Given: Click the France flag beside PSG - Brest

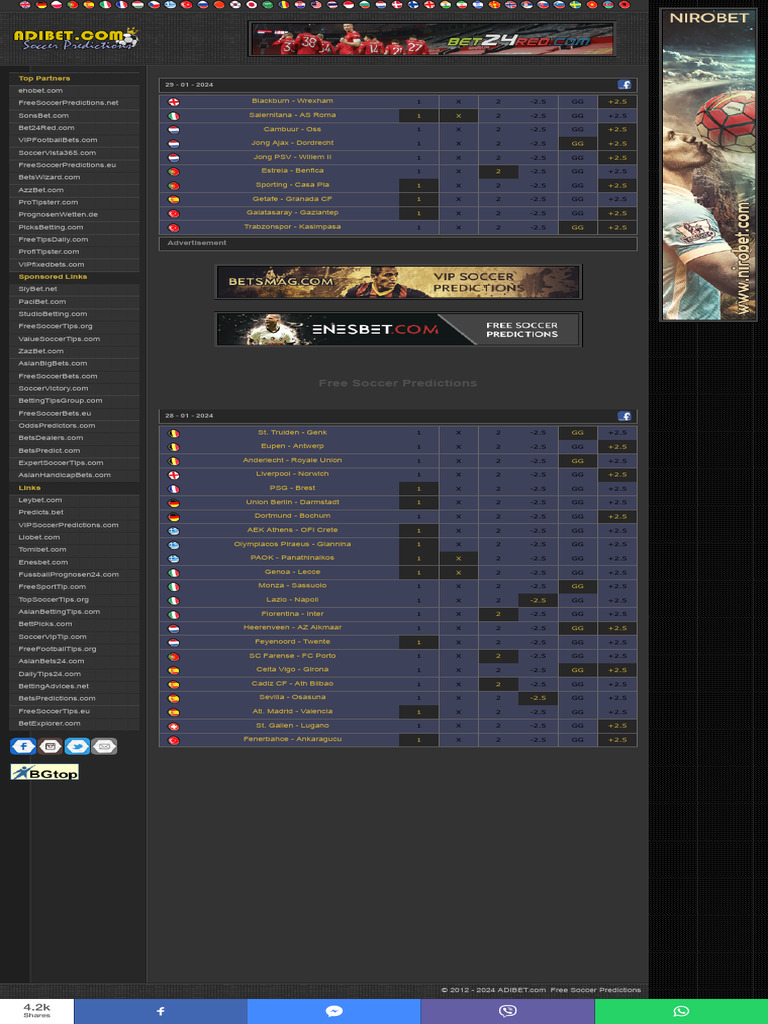Looking at the screenshot, I should pyautogui.click(x=173, y=489).
